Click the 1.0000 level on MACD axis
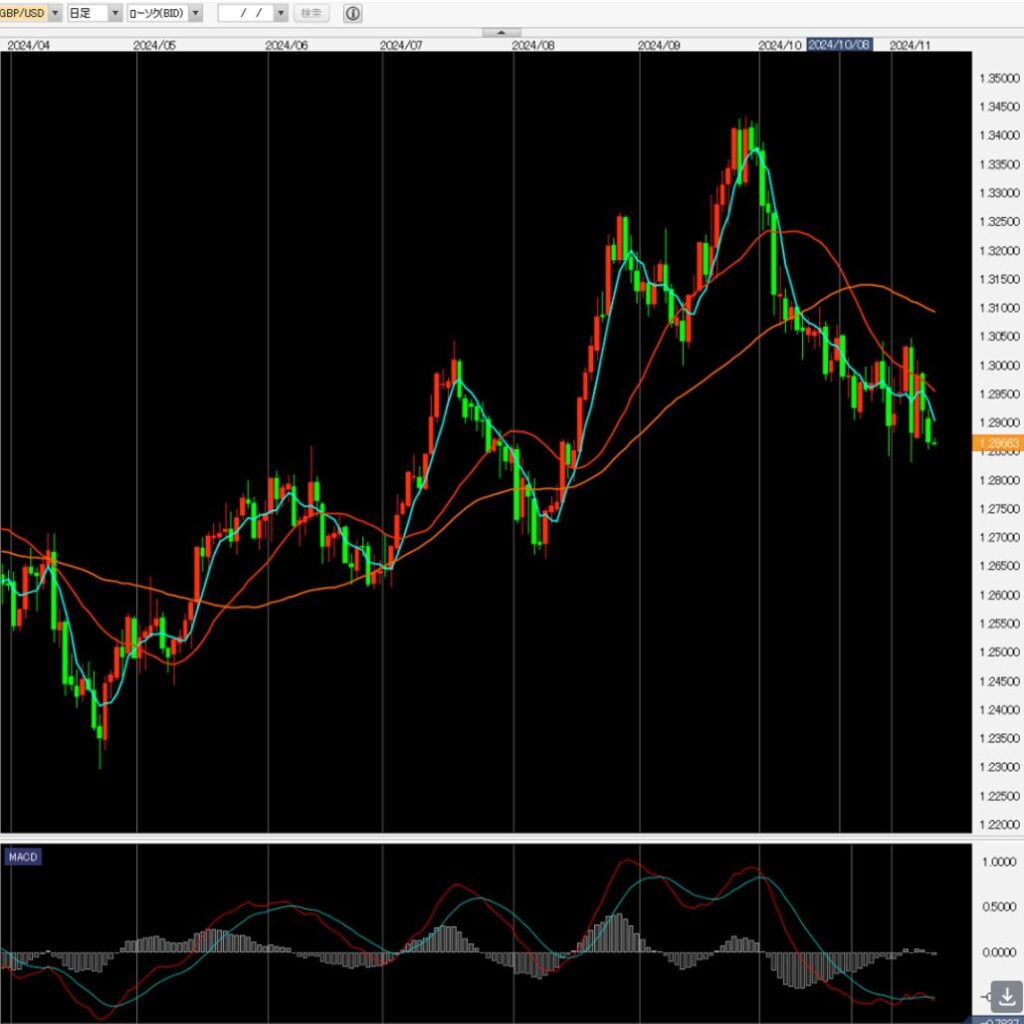 pyautogui.click(x=998, y=860)
